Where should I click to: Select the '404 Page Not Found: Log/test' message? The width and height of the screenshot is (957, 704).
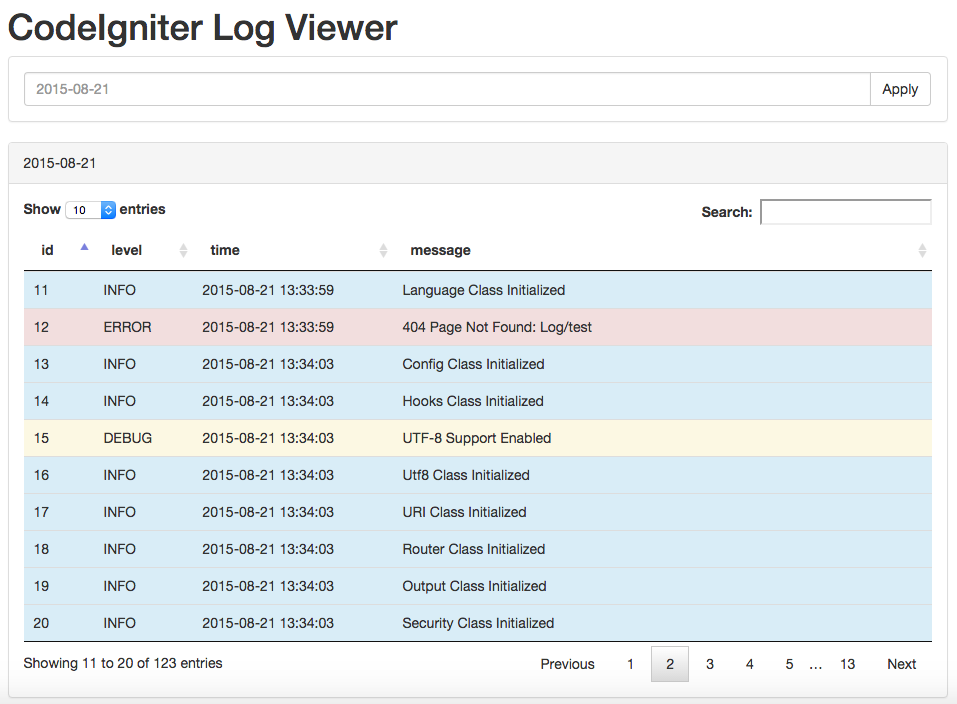(x=497, y=327)
